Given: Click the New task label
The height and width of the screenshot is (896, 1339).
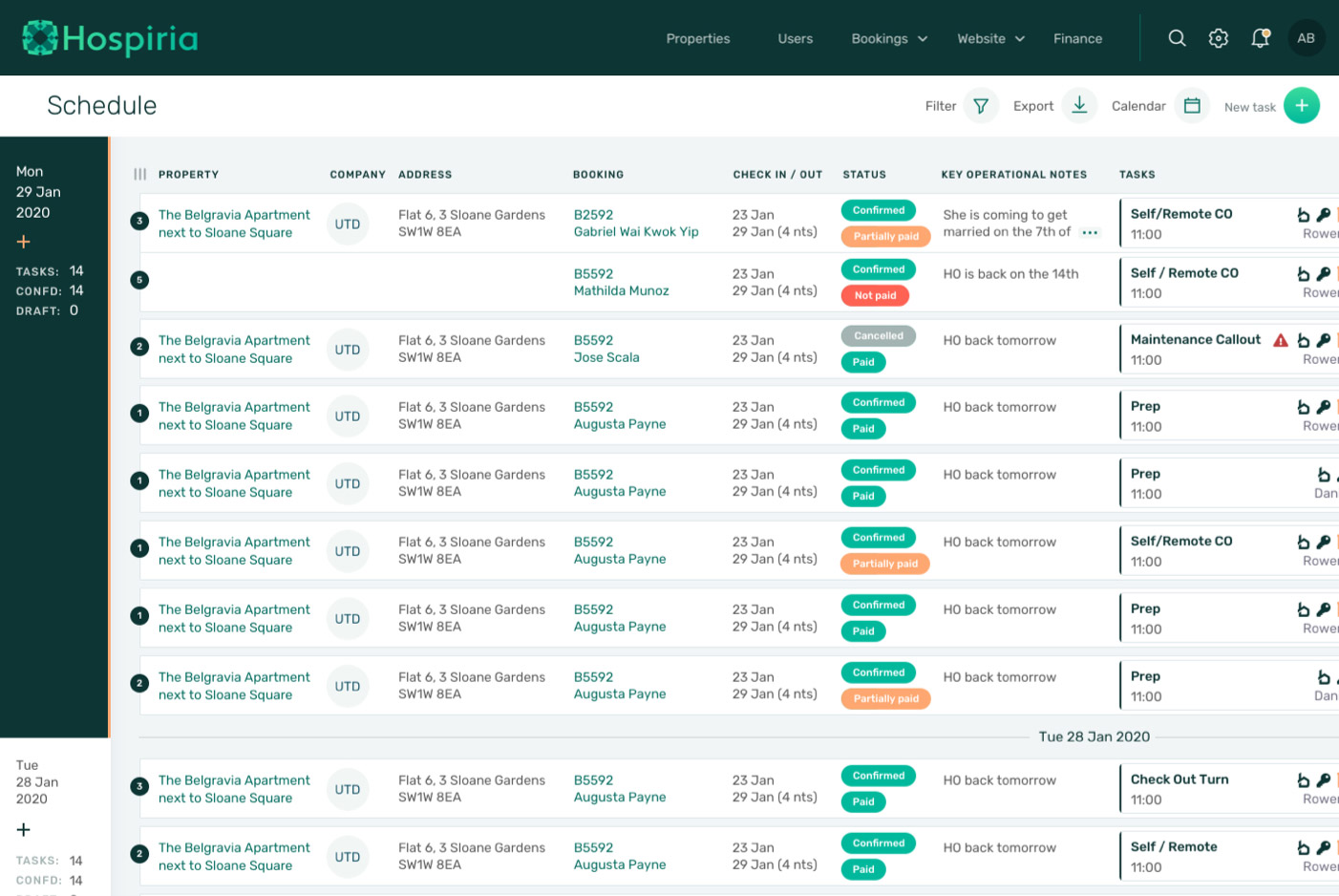Looking at the screenshot, I should click(1250, 107).
